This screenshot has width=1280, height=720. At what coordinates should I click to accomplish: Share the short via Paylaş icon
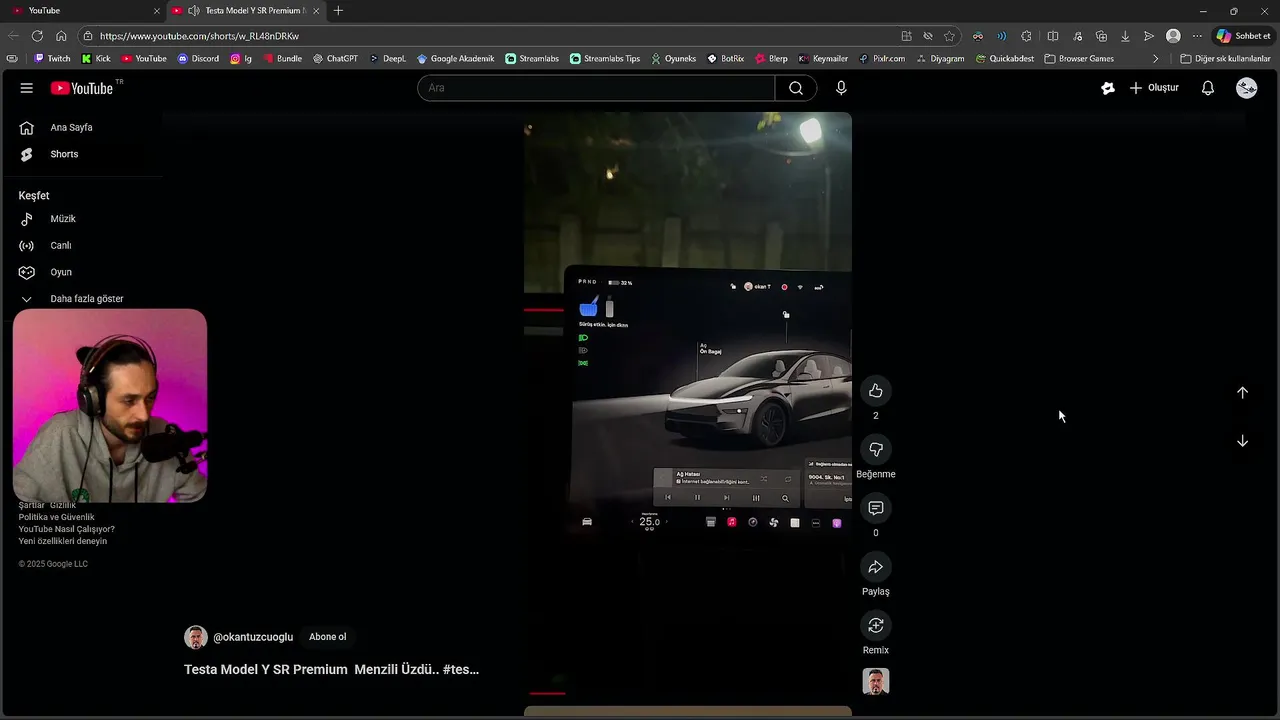click(x=876, y=567)
